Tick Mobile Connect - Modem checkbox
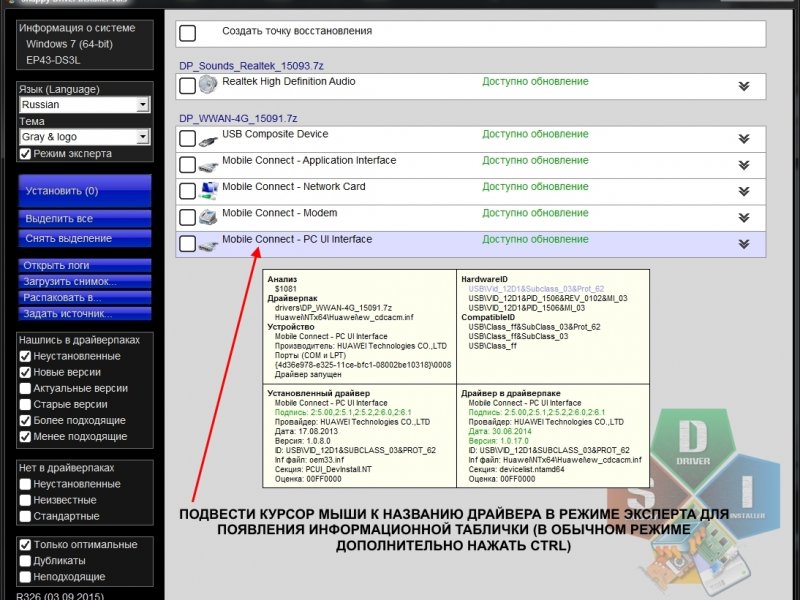The image size is (800, 600). pos(187,217)
